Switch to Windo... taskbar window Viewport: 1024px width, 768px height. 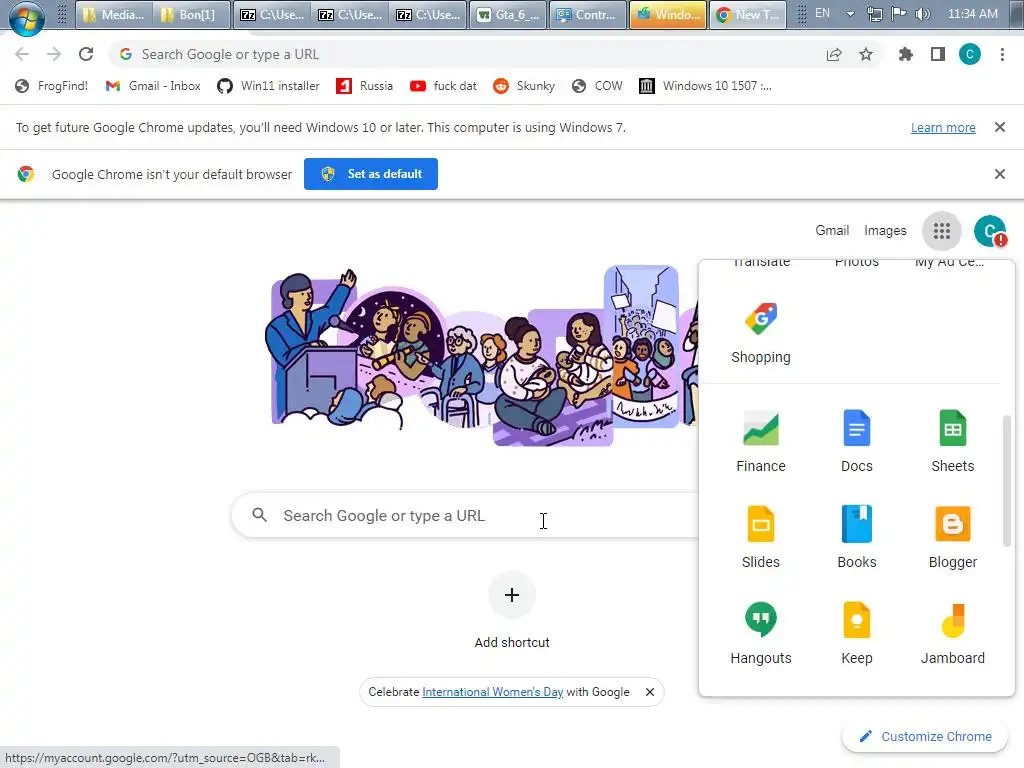pos(668,14)
